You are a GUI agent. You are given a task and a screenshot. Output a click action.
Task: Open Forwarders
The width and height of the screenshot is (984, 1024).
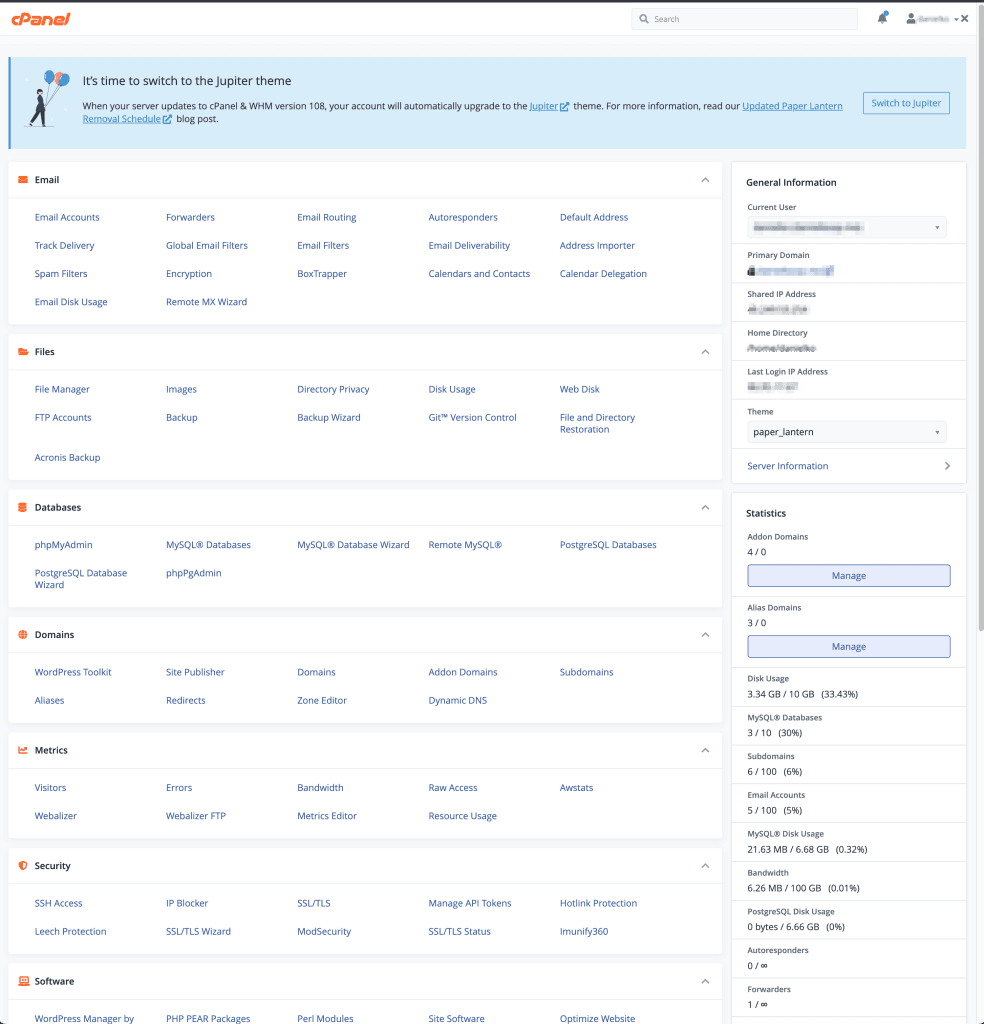click(190, 217)
